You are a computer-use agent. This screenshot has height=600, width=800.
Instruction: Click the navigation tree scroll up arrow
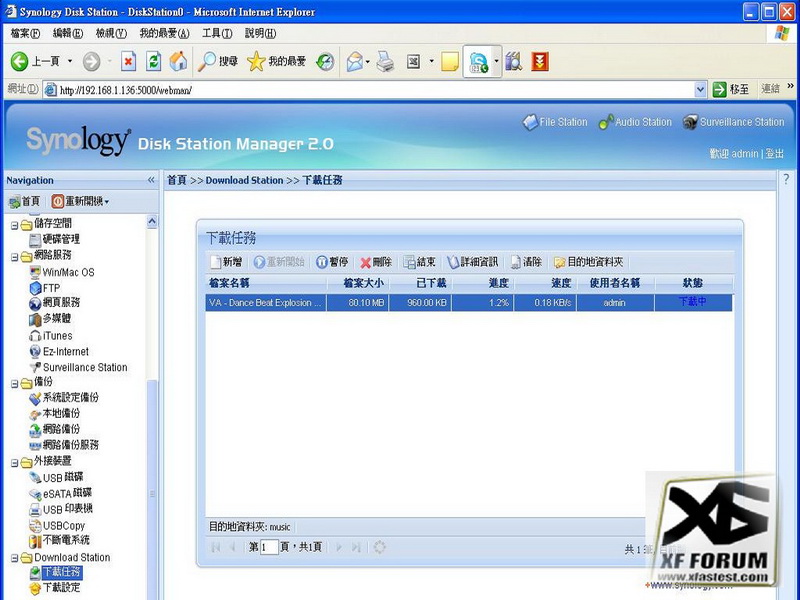pos(152,221)
